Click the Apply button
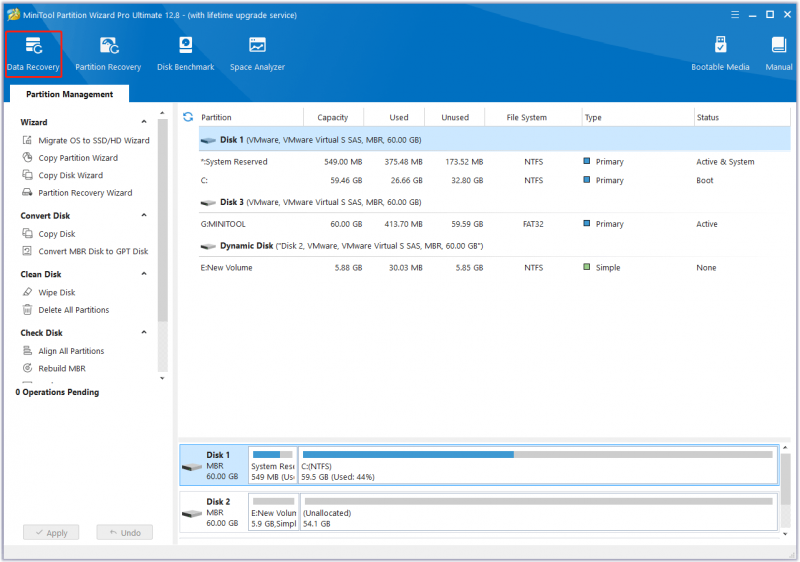800x562 pixels. 51,532
